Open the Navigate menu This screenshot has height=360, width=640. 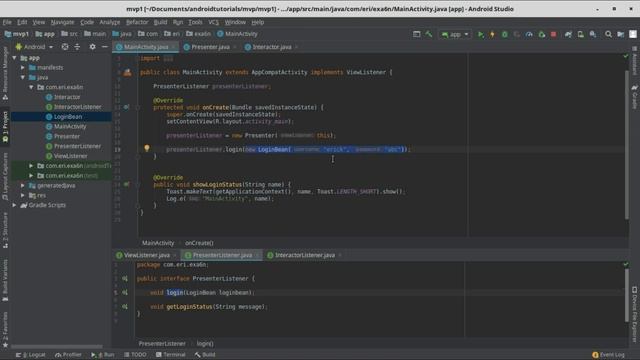coord(62,22)
